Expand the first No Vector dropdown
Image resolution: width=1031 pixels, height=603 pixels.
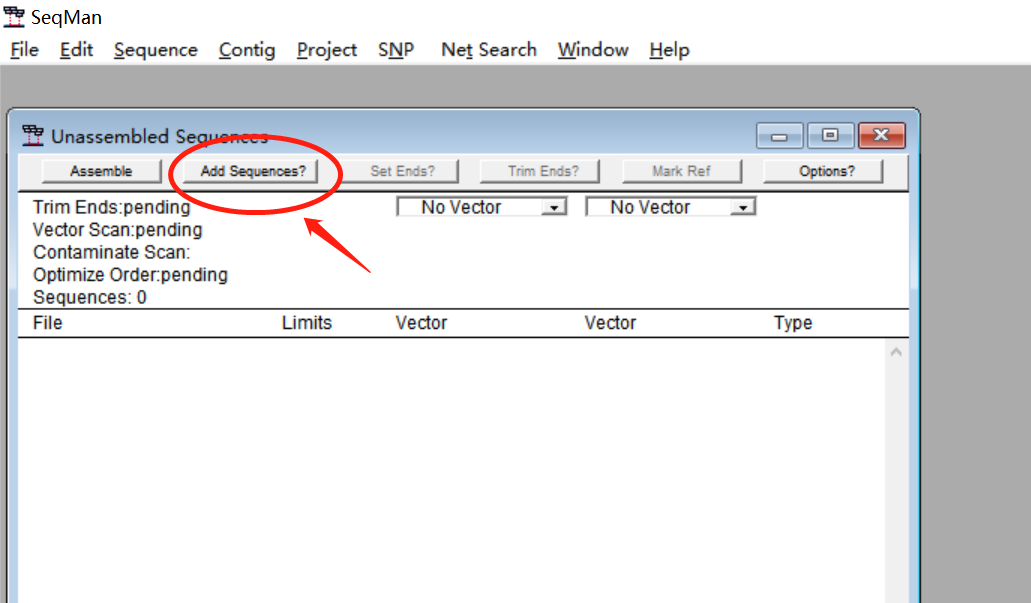pyautogui.click(x=554, y=207)
